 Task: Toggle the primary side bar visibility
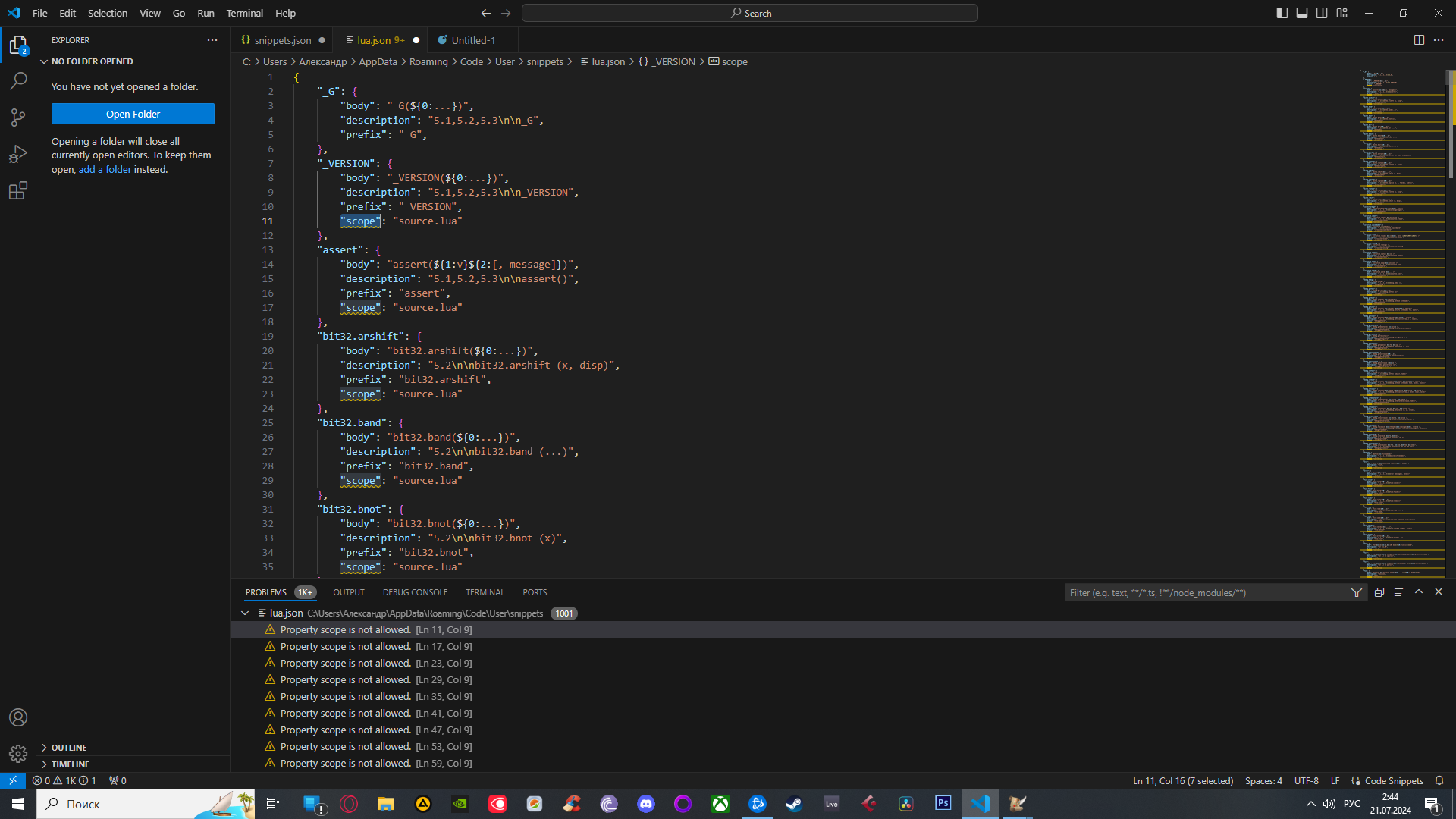(1282, 13)
